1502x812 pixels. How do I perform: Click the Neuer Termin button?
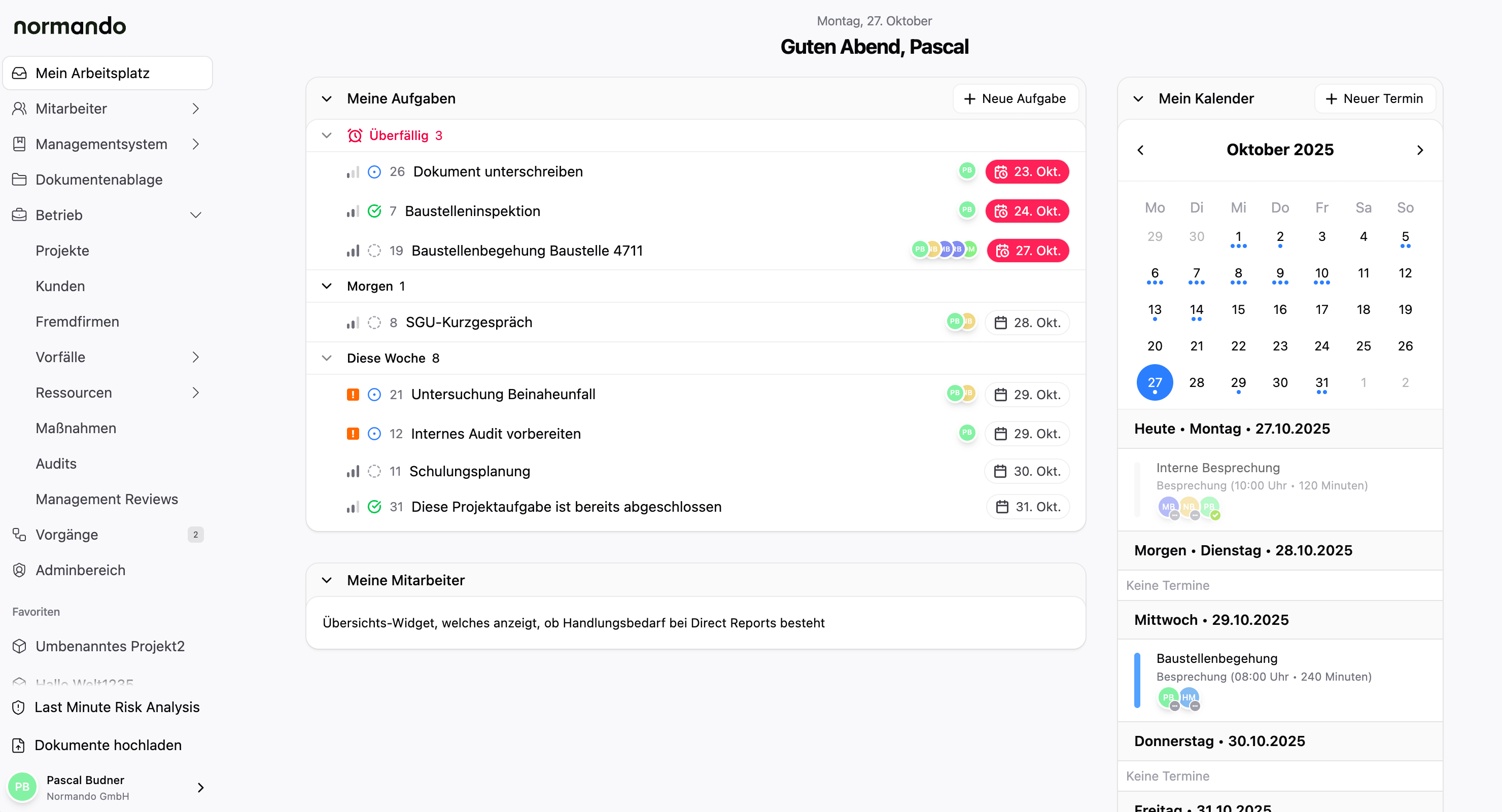pos(1374,98)
